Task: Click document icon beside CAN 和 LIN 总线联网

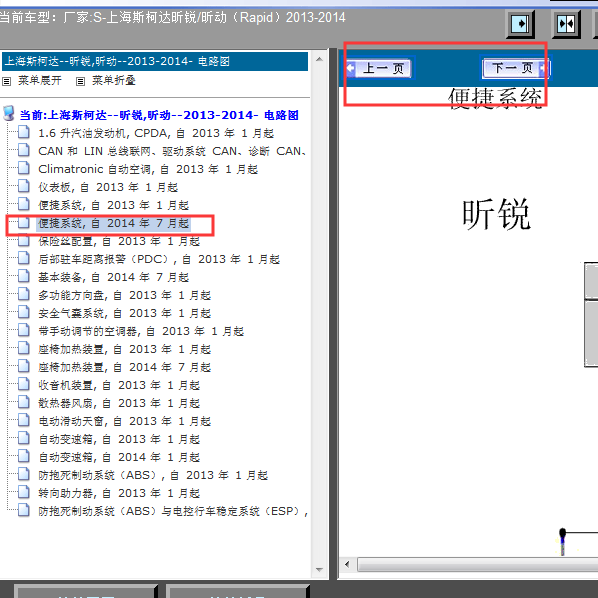Action: [24, 150]
